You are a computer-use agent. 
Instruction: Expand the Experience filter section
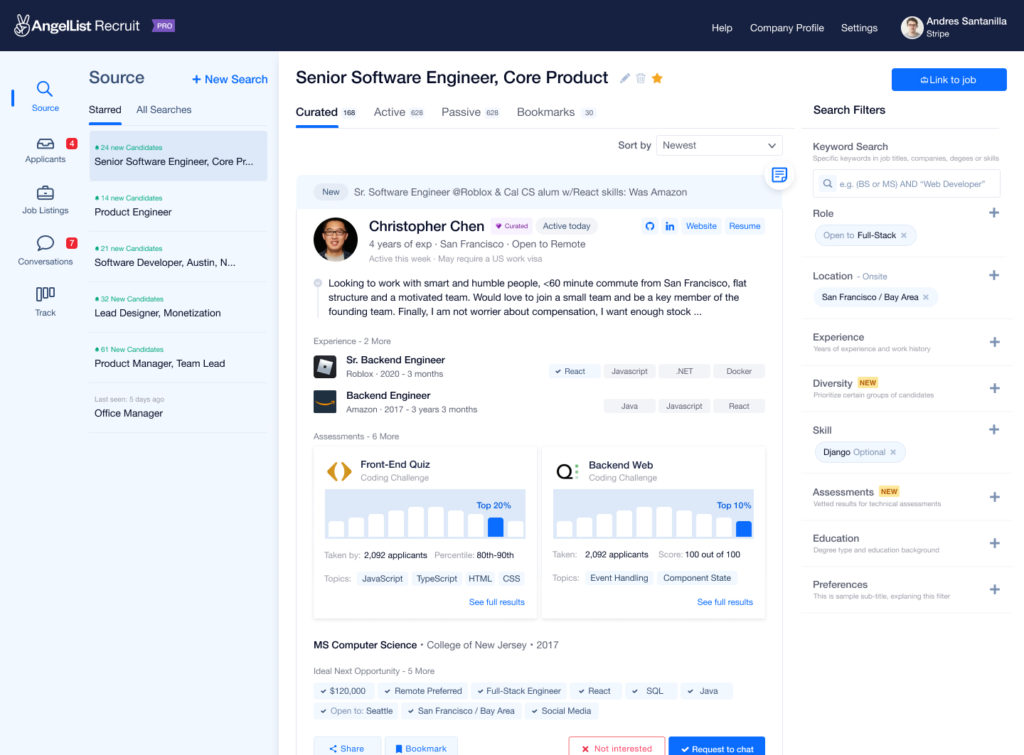(x=994, y=342)
